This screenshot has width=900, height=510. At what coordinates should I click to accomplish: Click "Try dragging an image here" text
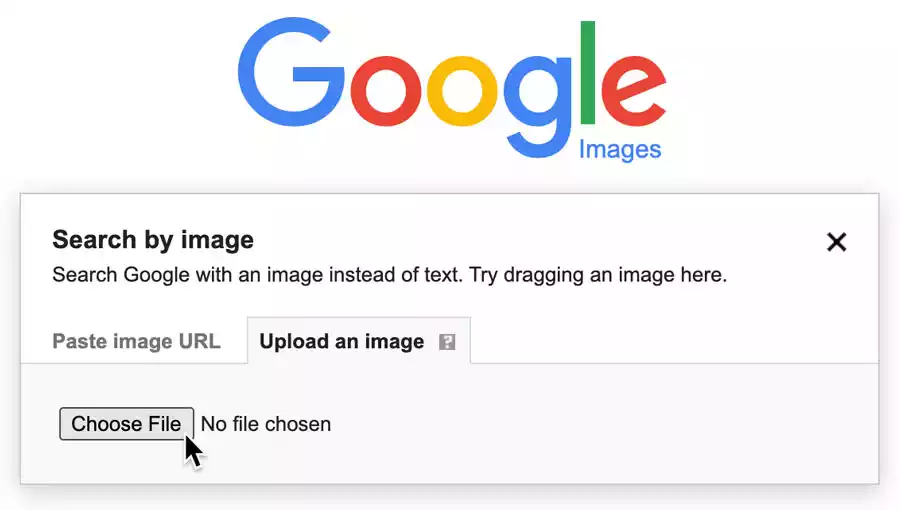coord(596,274)
